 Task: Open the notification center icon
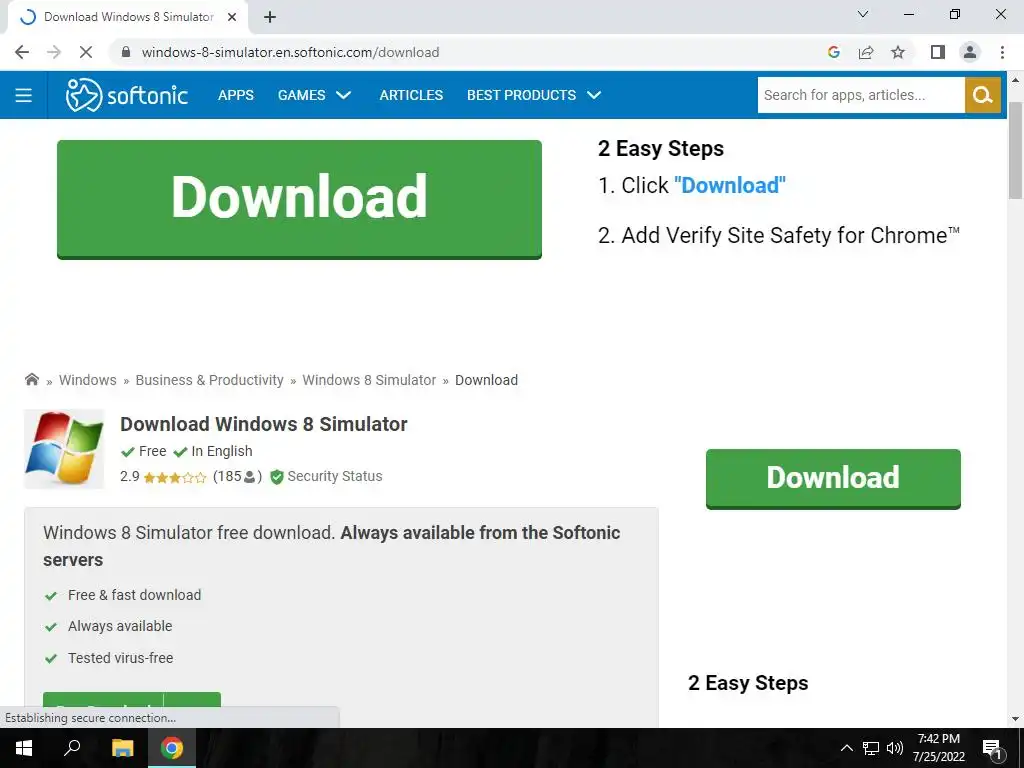(x=992, y=748)
